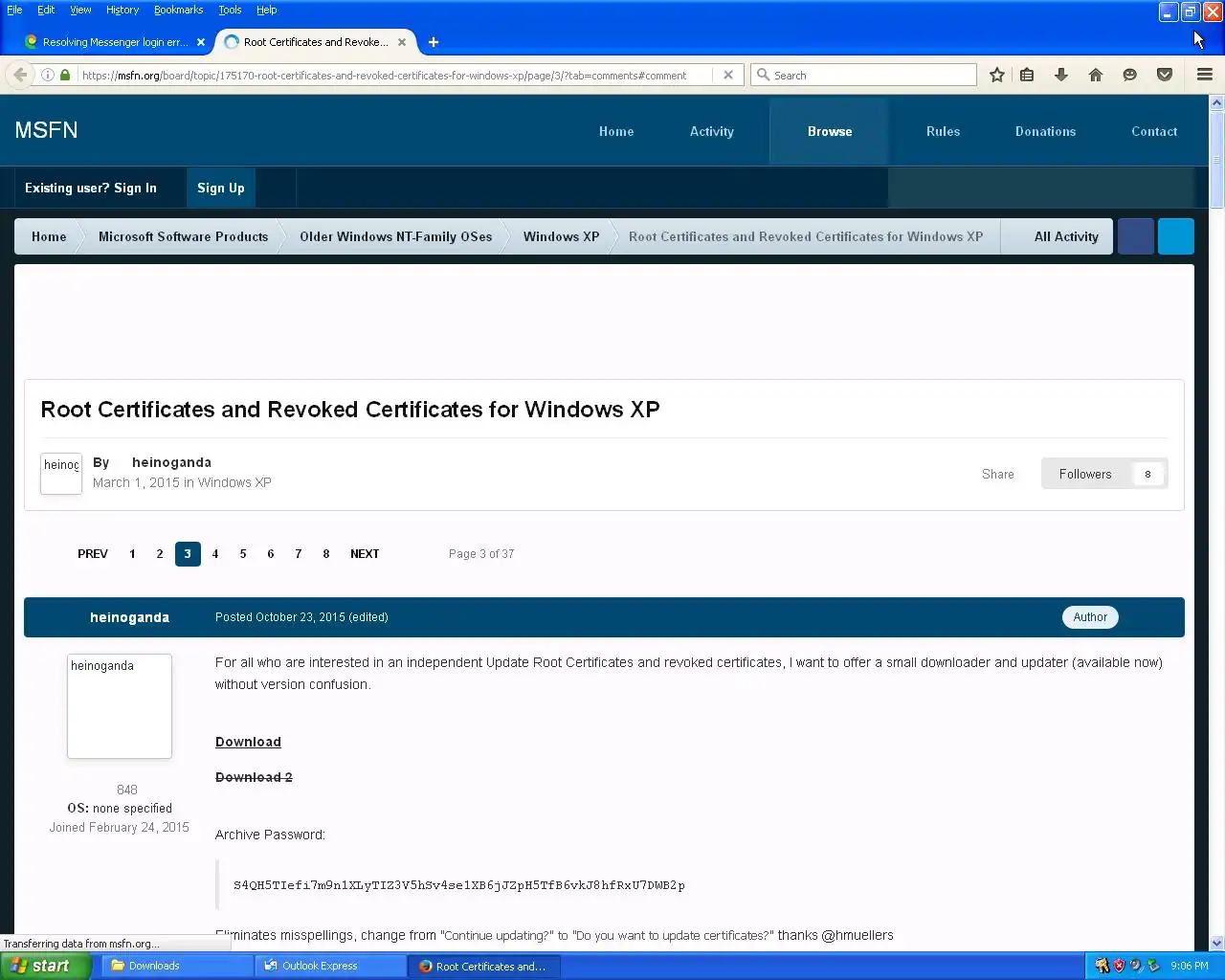Click Home breadcrumb
Screen dimensions: 1225x980
tap(49, 236)
